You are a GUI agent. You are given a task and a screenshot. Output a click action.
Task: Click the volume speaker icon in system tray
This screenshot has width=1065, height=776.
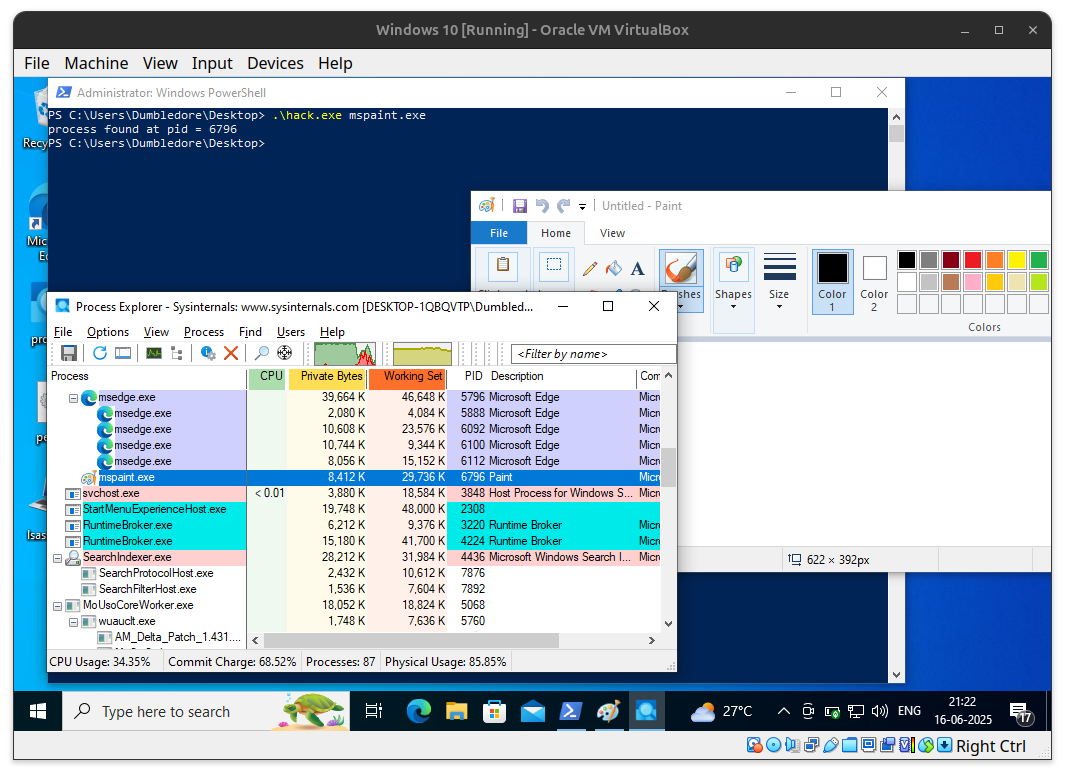click(x=880, y=711)
